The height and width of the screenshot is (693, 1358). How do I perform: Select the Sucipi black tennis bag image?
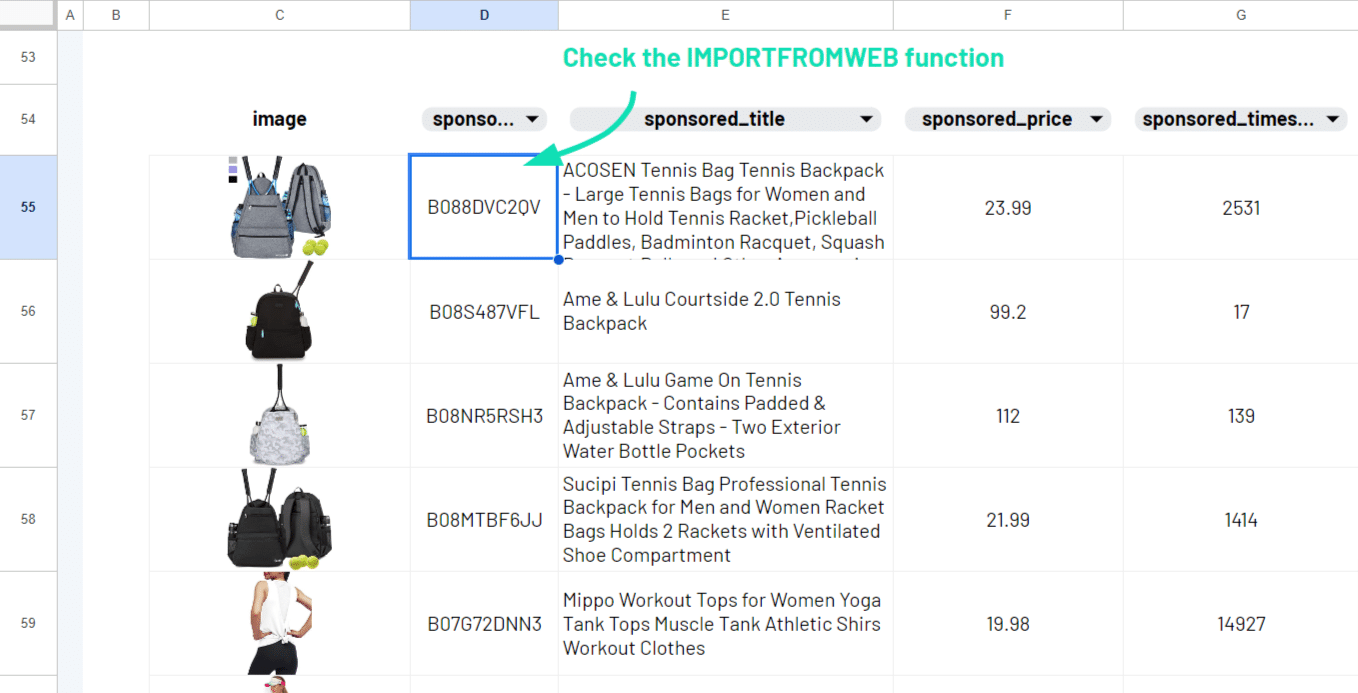(279, 519)
